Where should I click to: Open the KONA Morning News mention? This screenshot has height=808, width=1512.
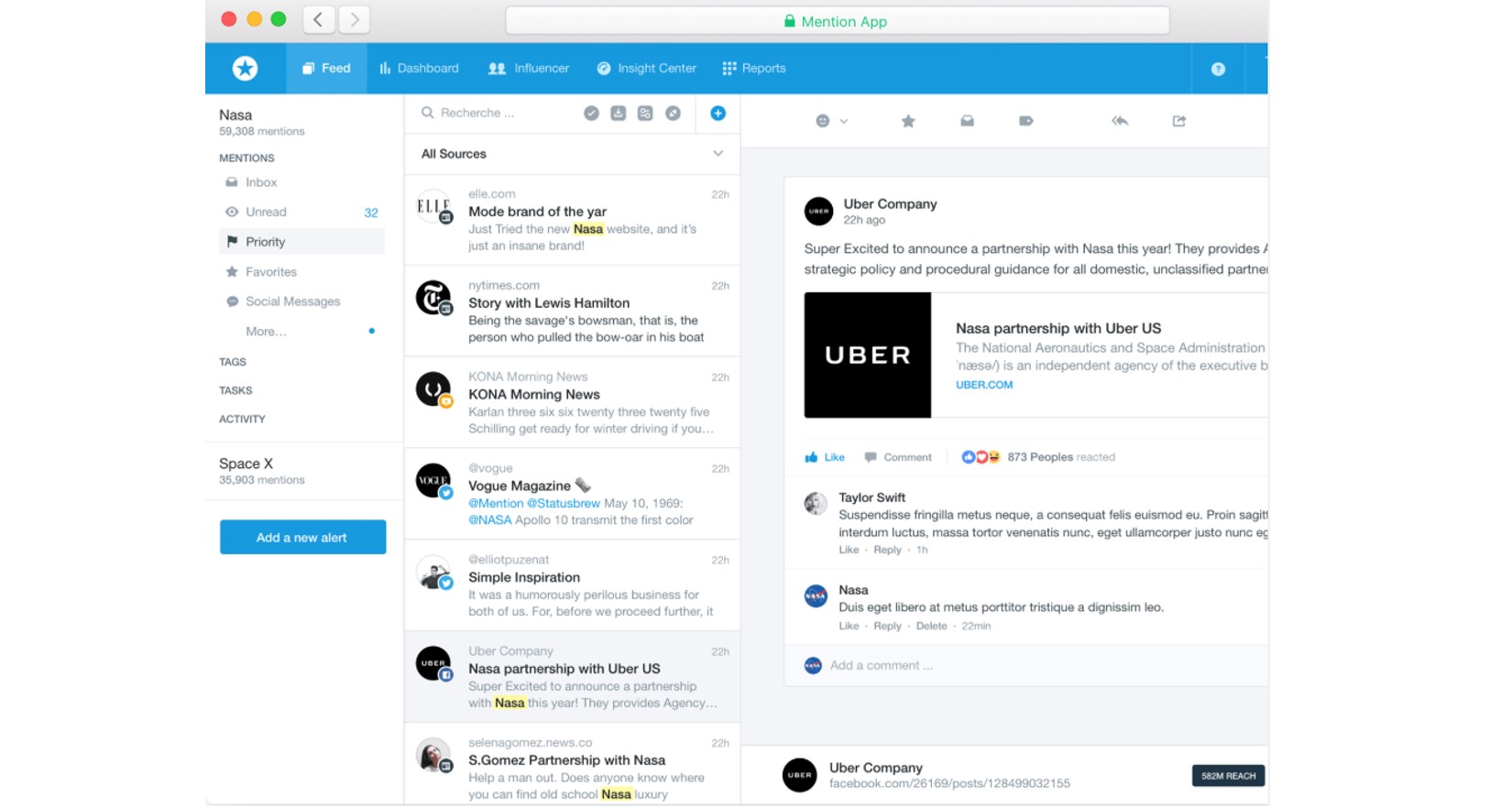point(572,403)
